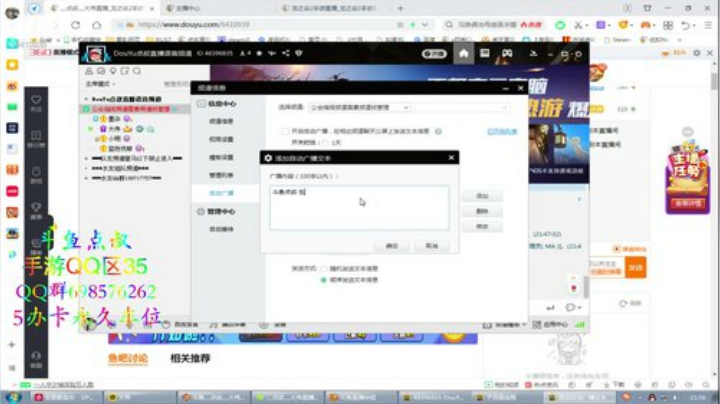Click inside the broadcast content text area
Viewport: 720px width, 404px height.
pyautogui.click(x=360, y=208)
